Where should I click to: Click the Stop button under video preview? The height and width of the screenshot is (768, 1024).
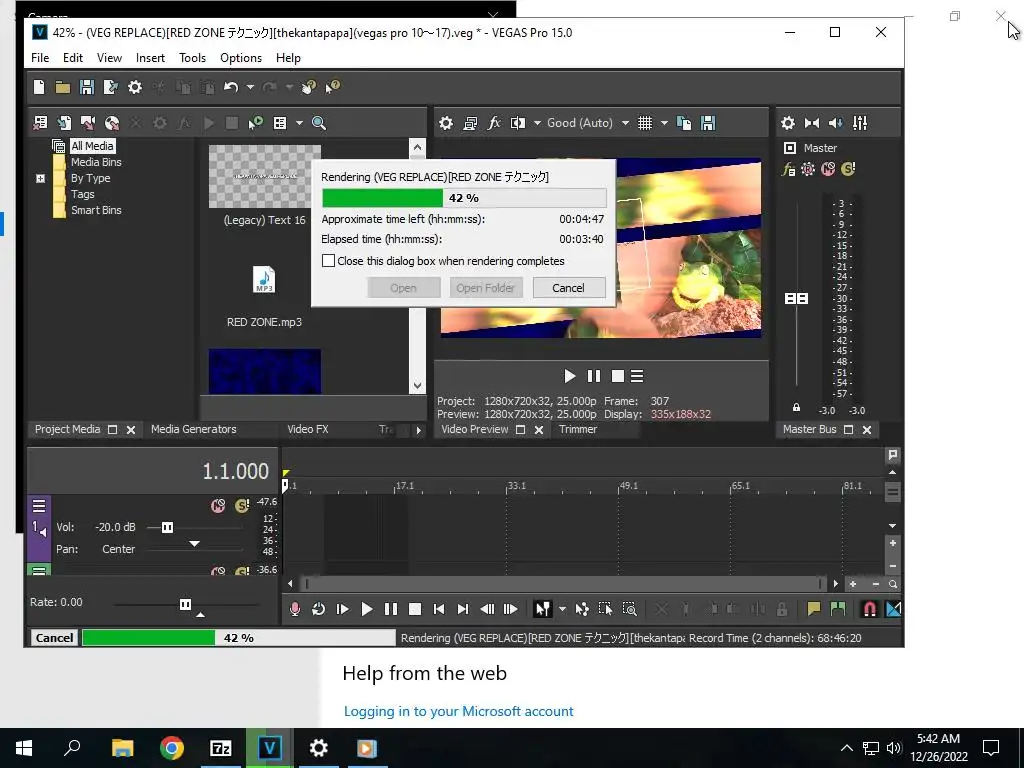617,376
